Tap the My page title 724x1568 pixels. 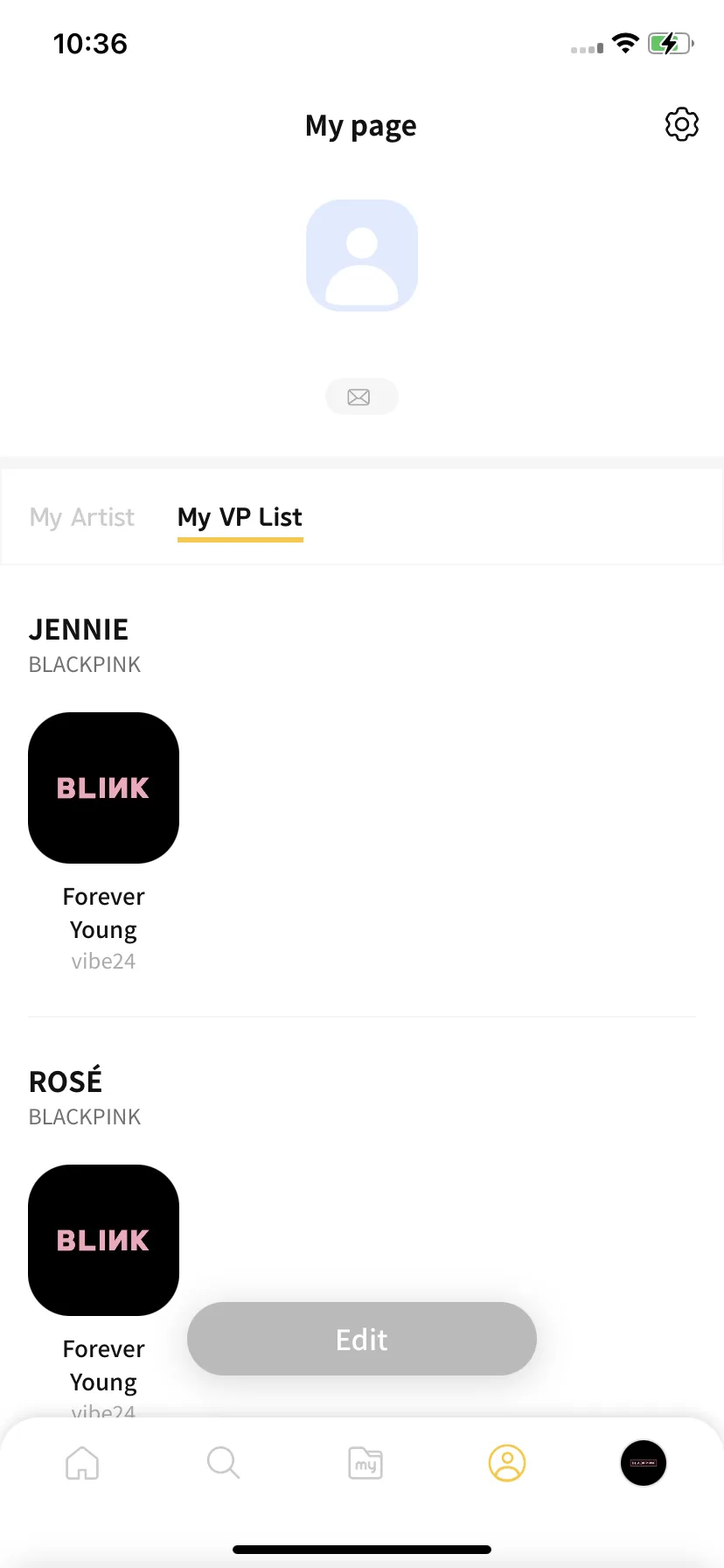[361, 127]
